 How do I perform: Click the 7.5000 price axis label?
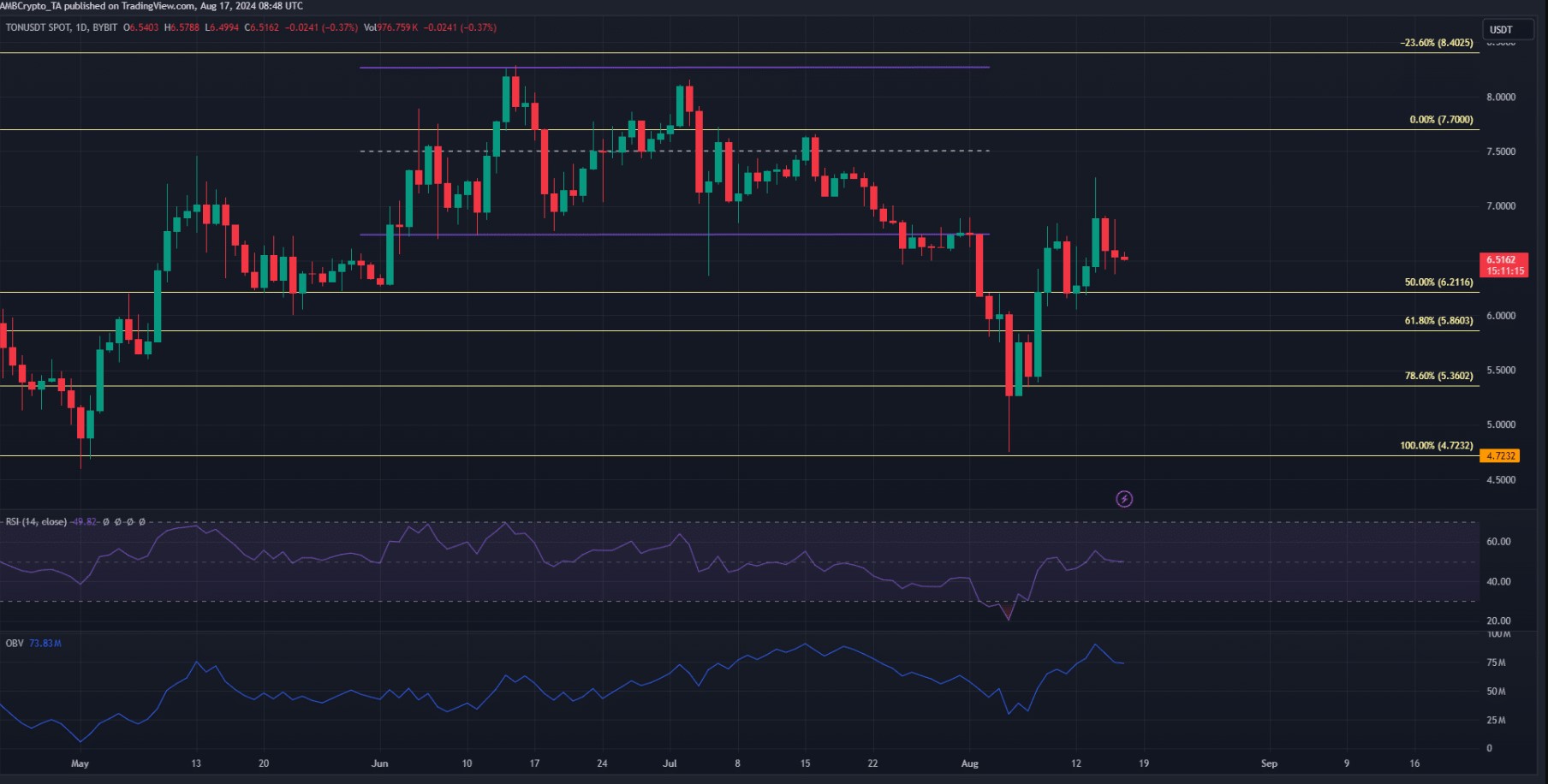click(x=1501, y=151)
